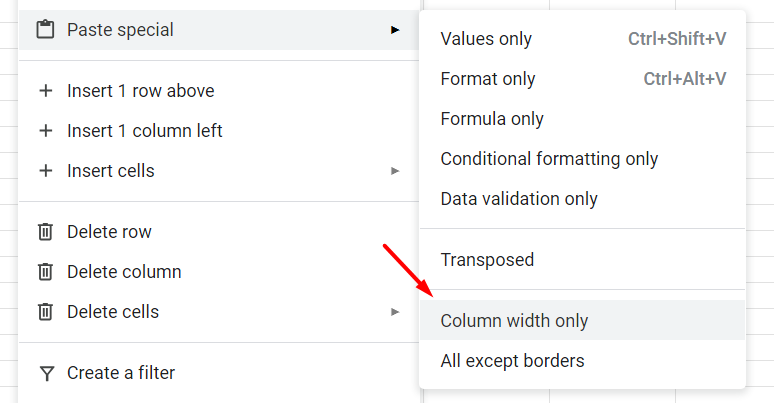The image size is (774, 403).
Task: Click trash icon beside Delete column
Action: [x=45, y=272]
